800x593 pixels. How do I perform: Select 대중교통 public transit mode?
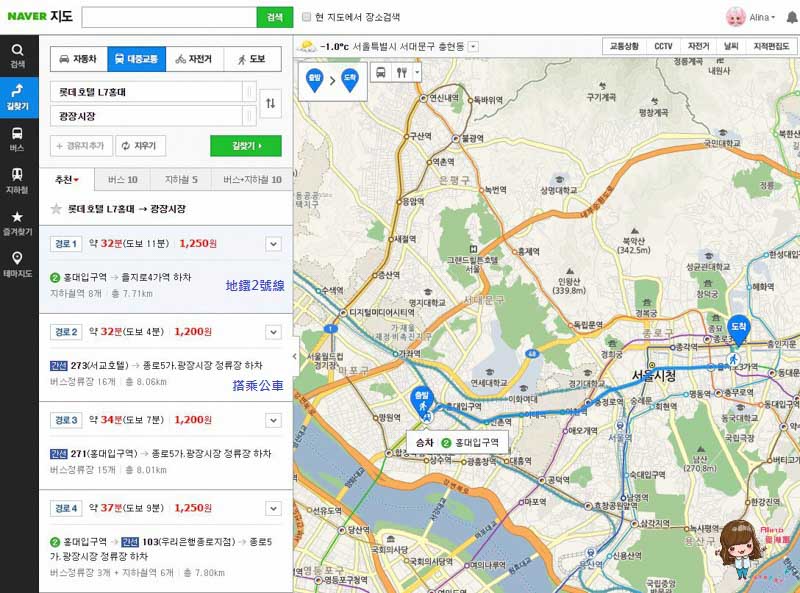pos(136,59)
